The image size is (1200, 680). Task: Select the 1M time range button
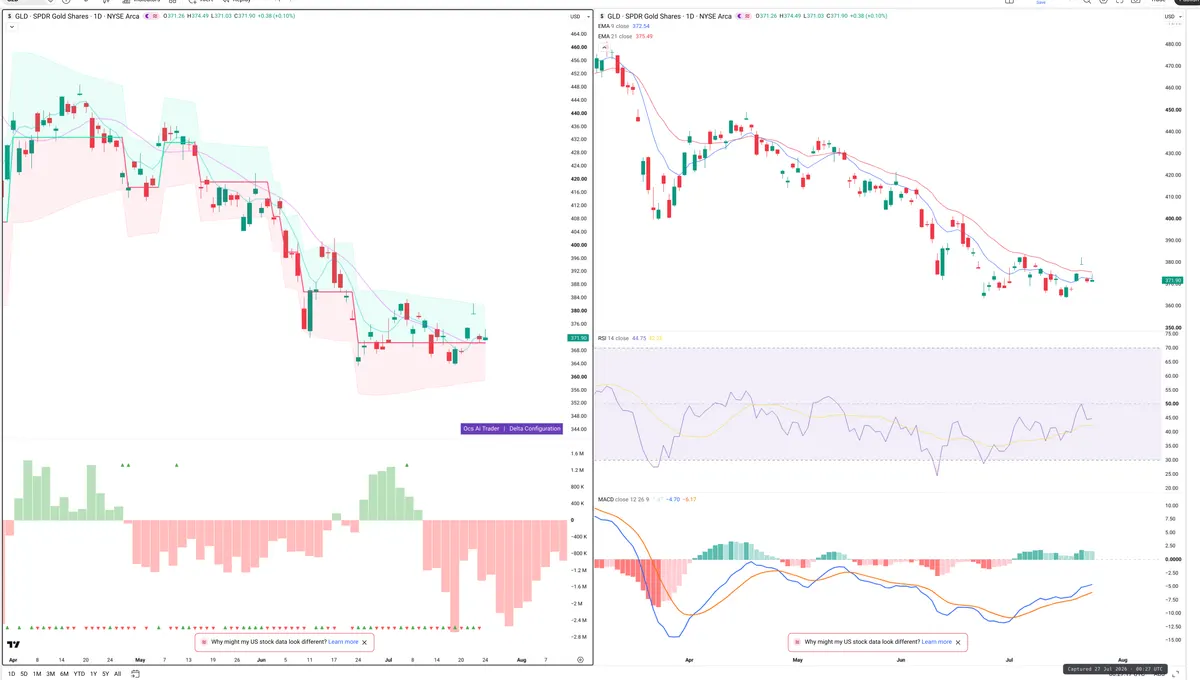[x=37, y=674]
